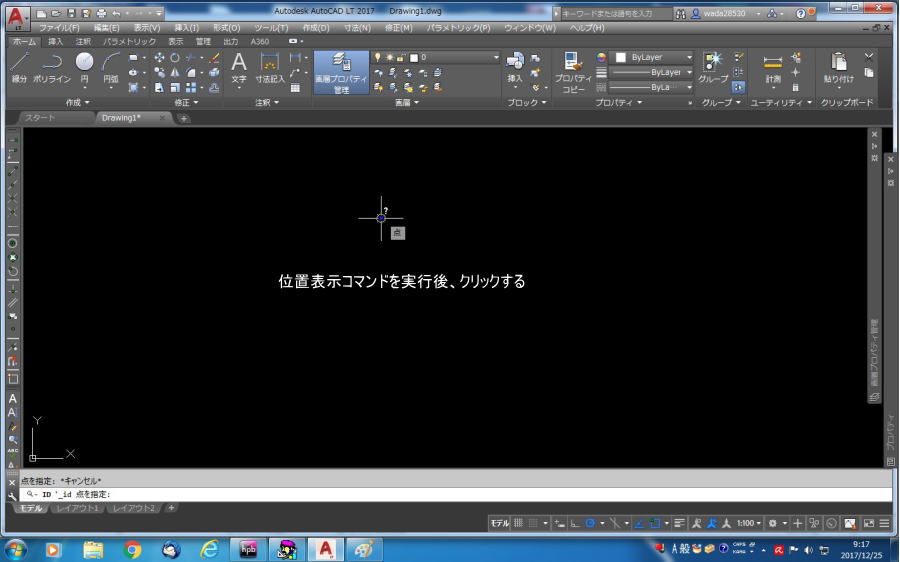900x562 pixels.
Task: Expand the 注釈 panel dropdown
Action: 266,102
